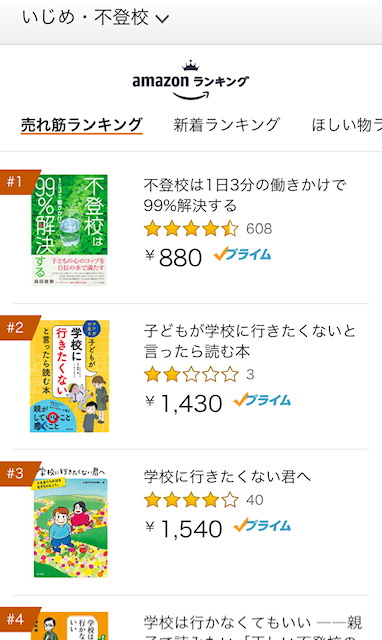Image resolution: width=382 pixels, height=640 pixels.
Task: Open the green 不登校は99%解決する book cover
Action: point(69,231)
